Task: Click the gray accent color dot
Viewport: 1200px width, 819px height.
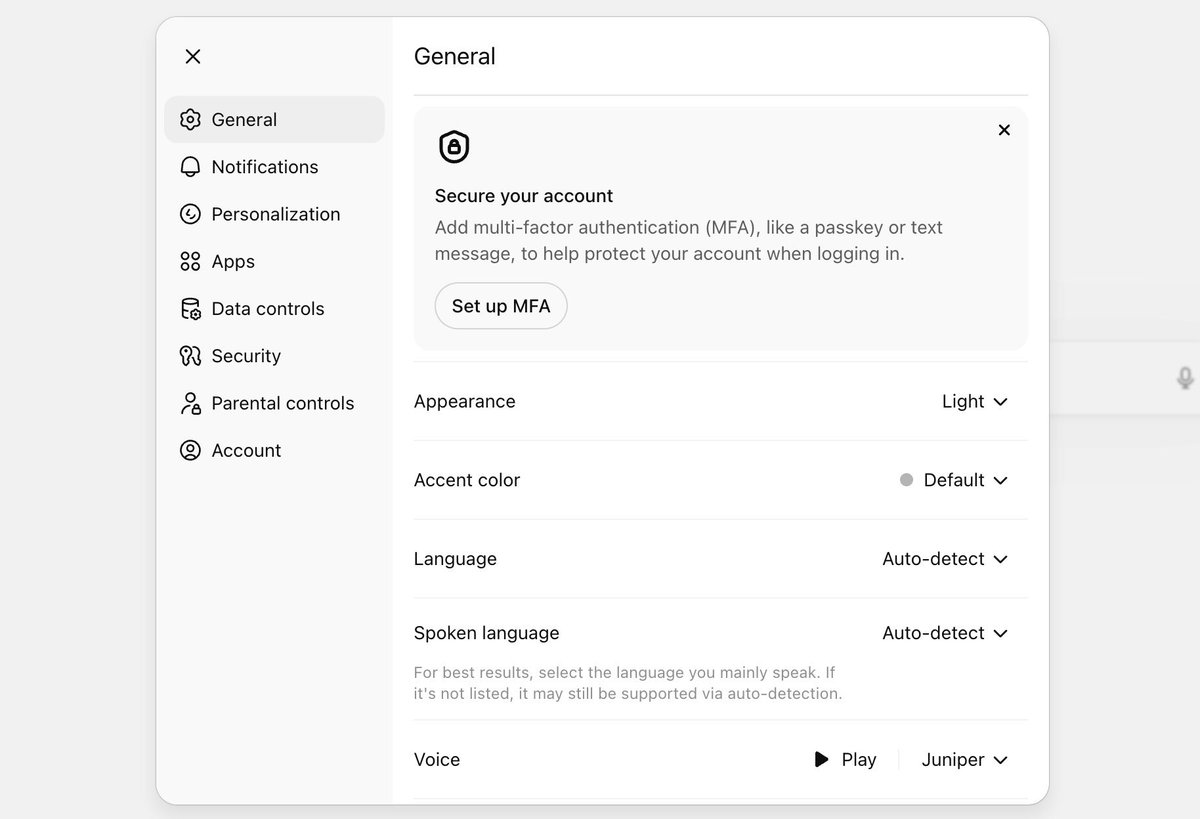Action: pos(906,480)
